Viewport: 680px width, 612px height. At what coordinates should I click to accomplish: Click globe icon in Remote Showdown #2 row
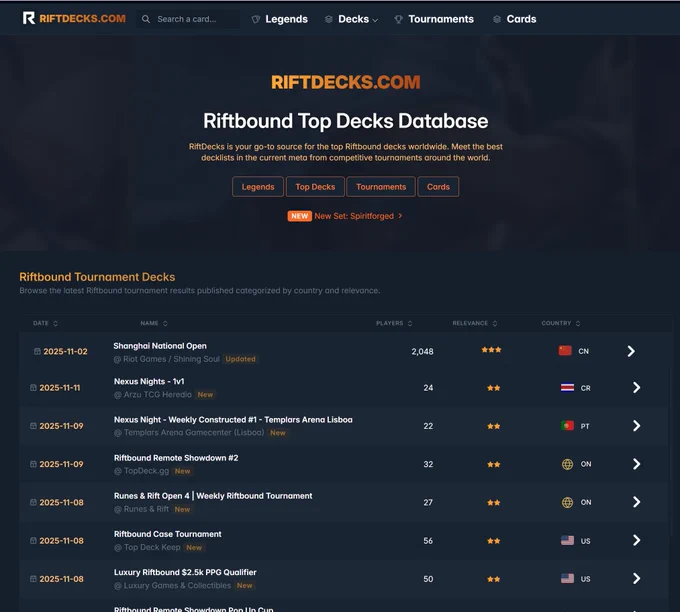pos(567,464)
